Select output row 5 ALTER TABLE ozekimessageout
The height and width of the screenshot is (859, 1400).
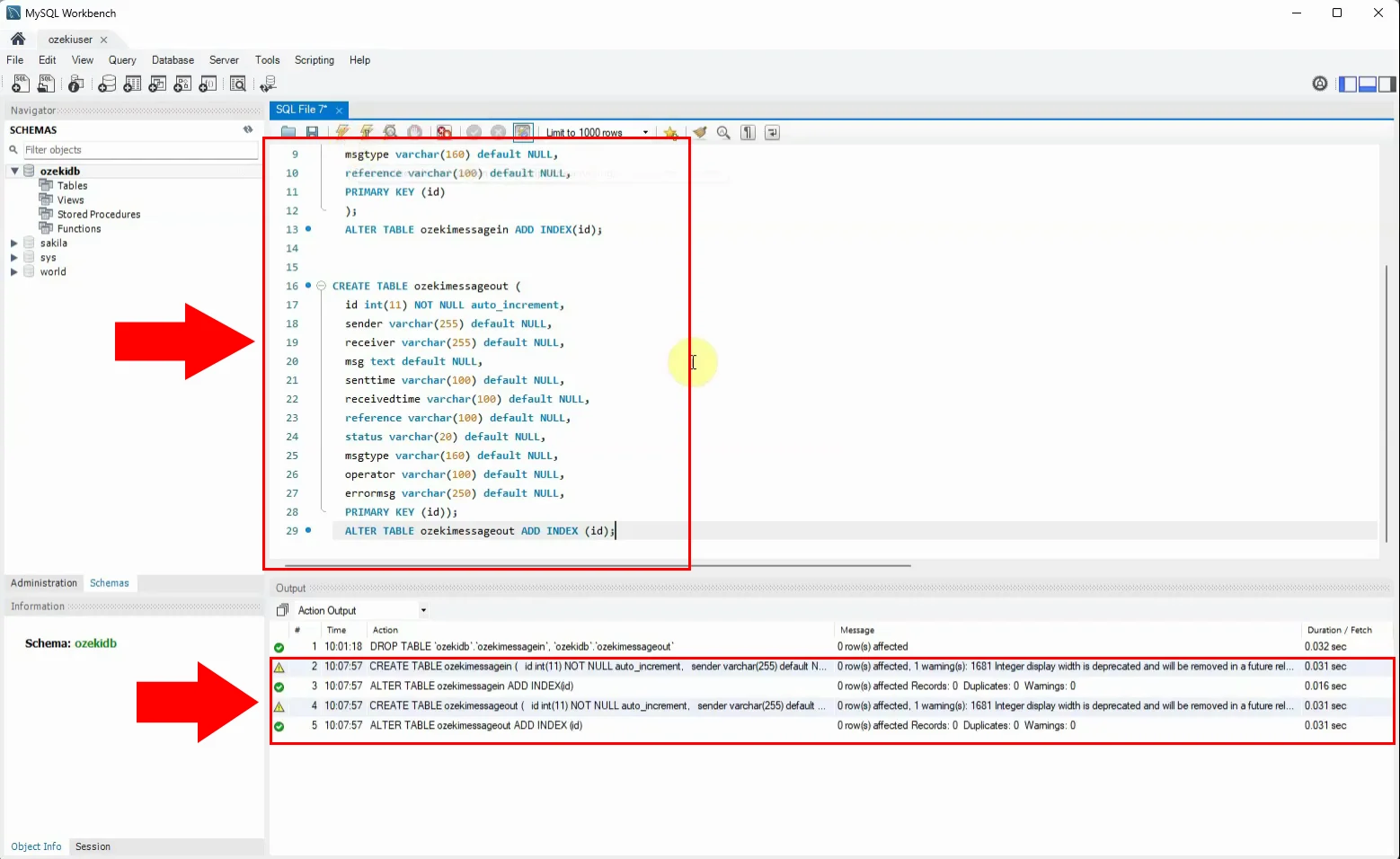click(831, 725)
